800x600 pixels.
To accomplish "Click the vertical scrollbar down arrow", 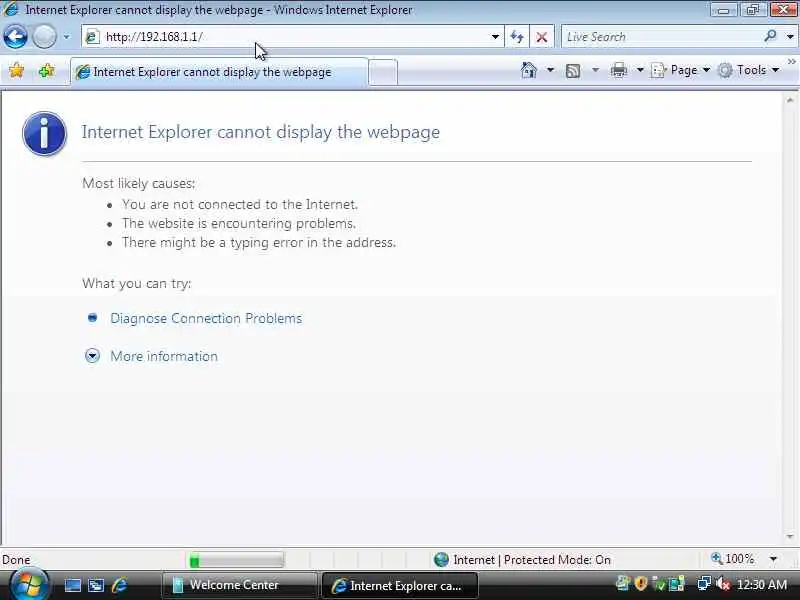I will [x=790, y=537].
